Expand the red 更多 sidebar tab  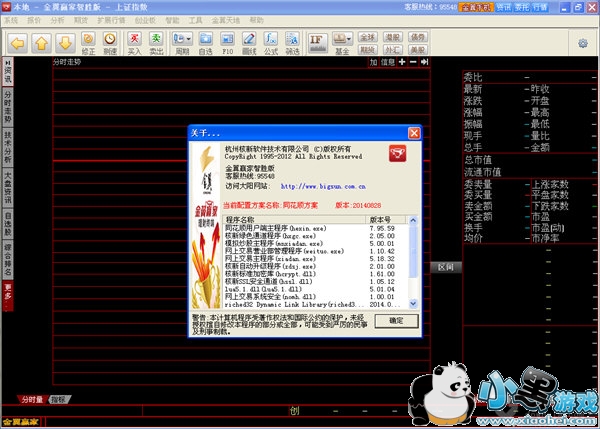pos(8,296)
